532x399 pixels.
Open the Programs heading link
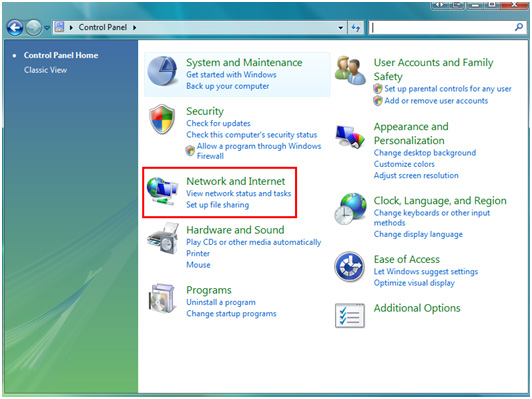click(x=209, y=290)
